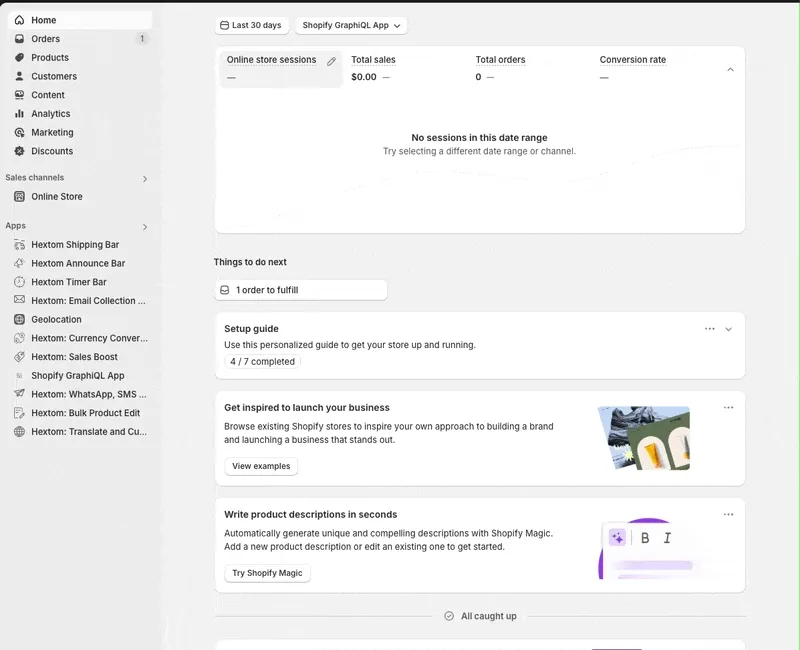
Task: Click the Marketing target icon
Action: coord(19,133)
